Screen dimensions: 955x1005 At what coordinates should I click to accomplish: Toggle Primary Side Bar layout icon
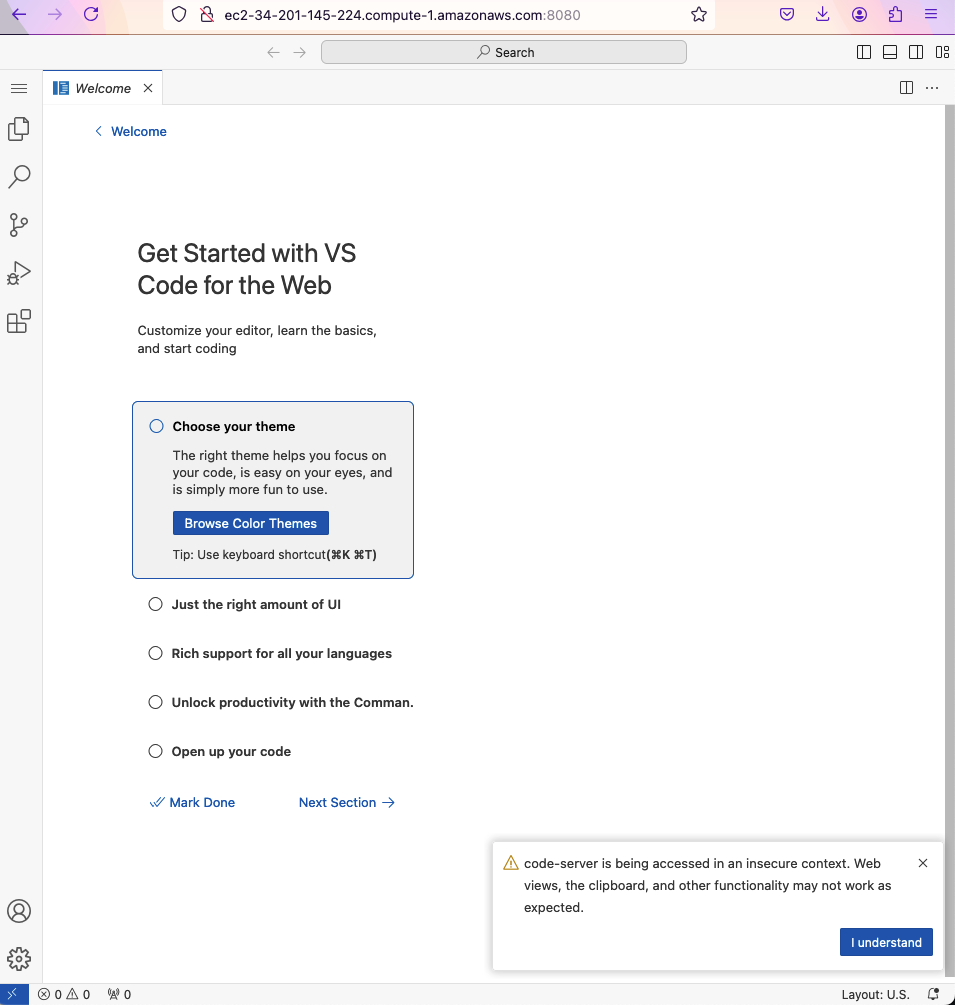point(863,53)
